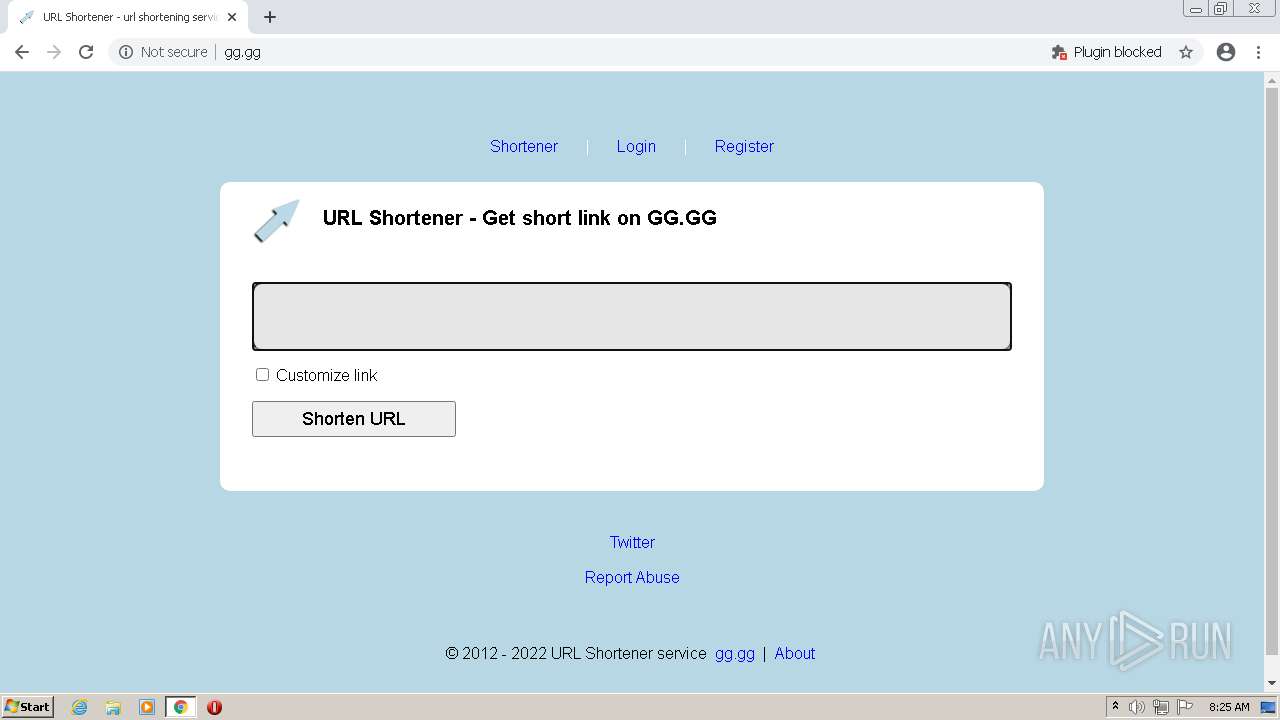Open the About footer link
Image resolution: width=1280 pixels, height=720 pixels.
pyautogui.click(x=795, y=653)
